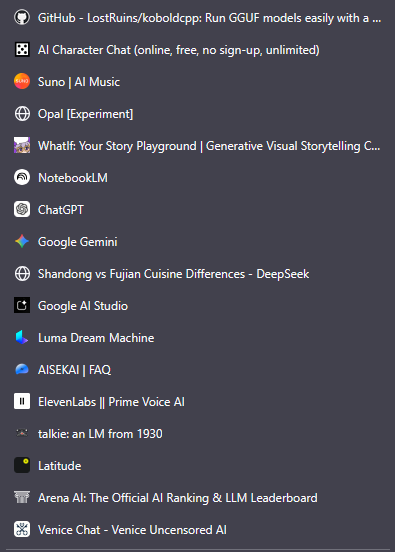
Task: Open the Google Gemini bookmark
Action: click(x=198, y=242)
